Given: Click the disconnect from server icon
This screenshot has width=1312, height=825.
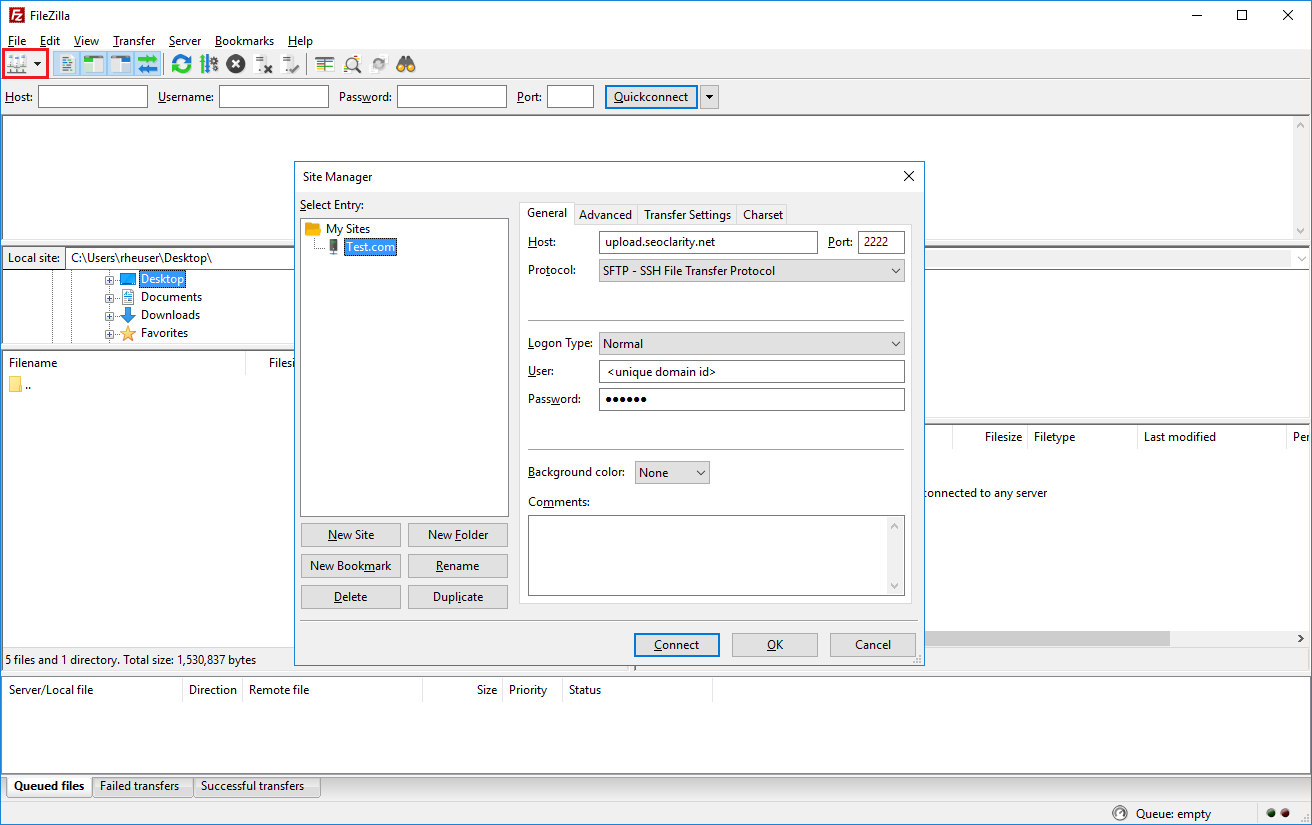Looking at the screenshot, I should coord(264,65).
